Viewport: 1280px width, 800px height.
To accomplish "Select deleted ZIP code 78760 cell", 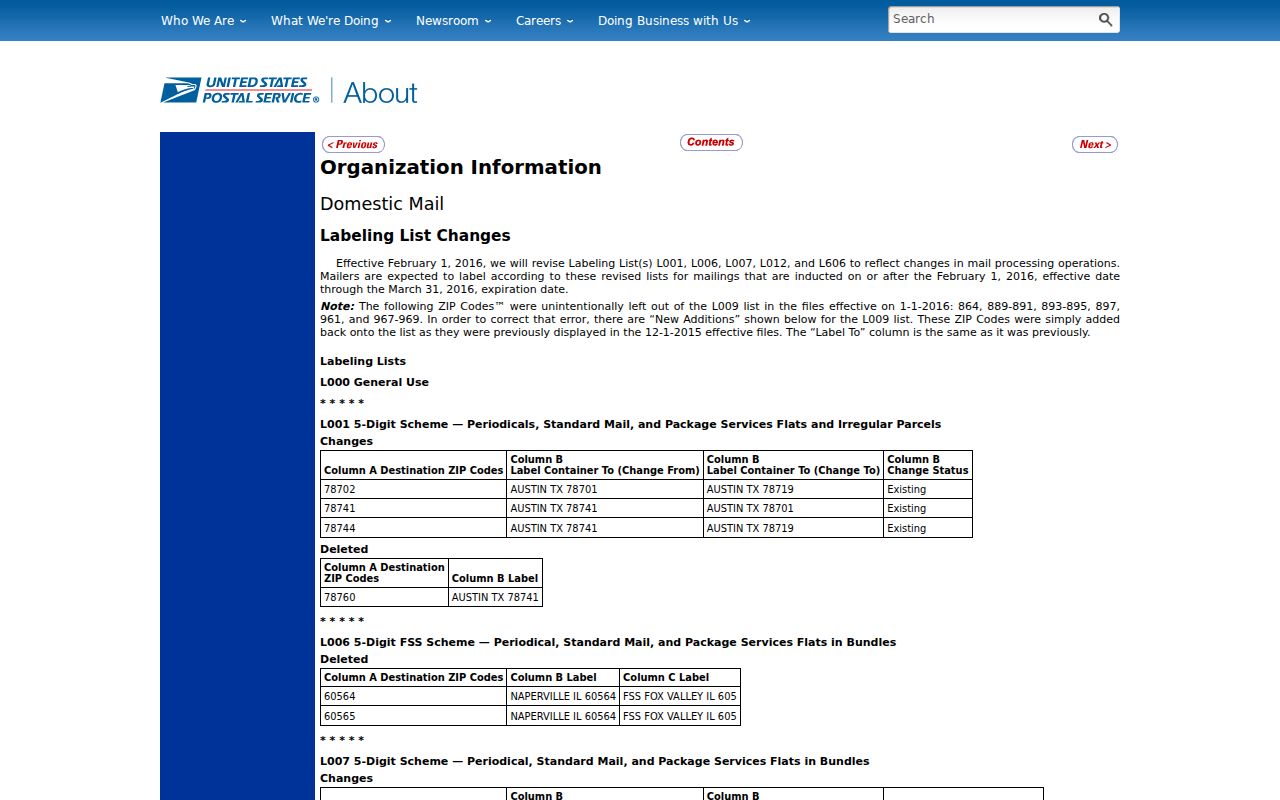I will pos(384,597).
